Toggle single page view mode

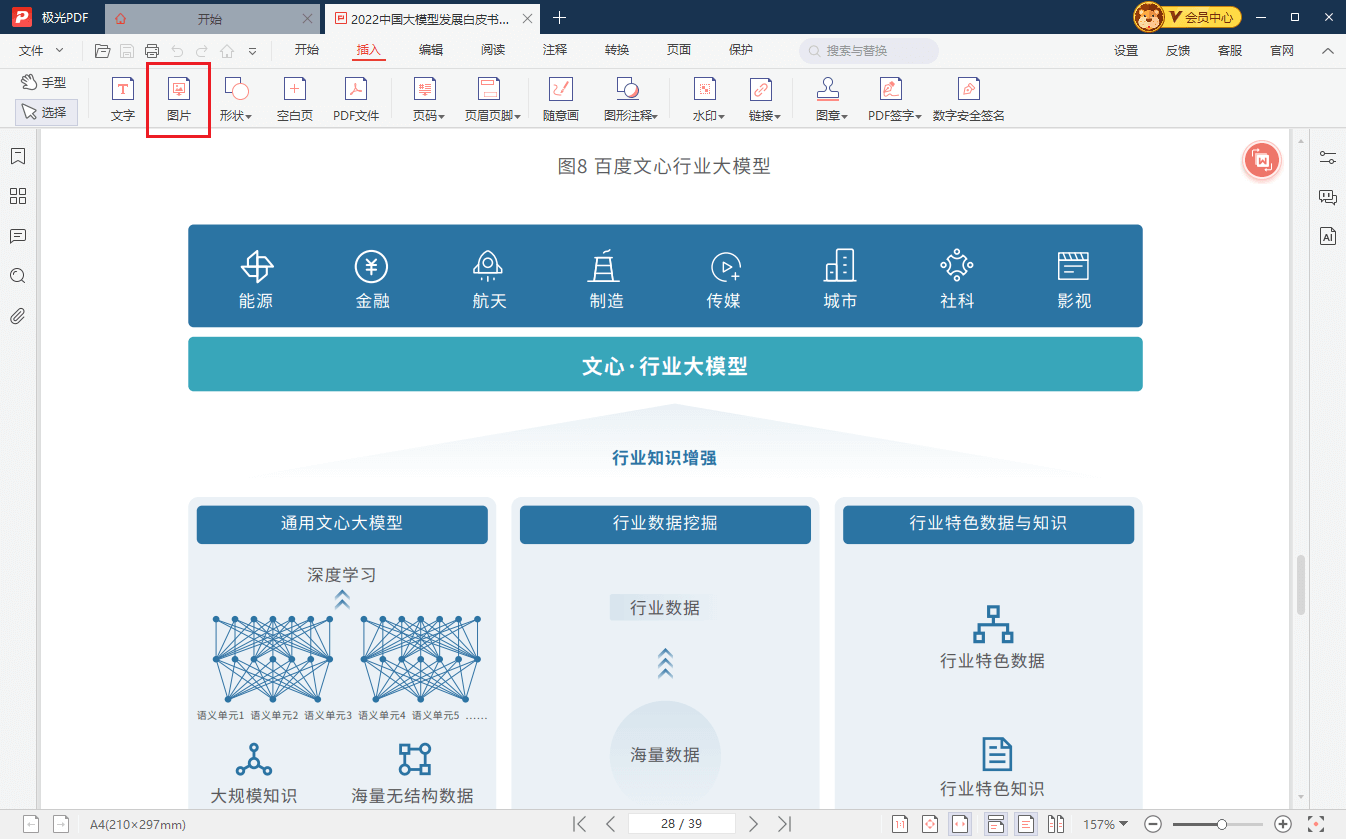(1026, 824)
